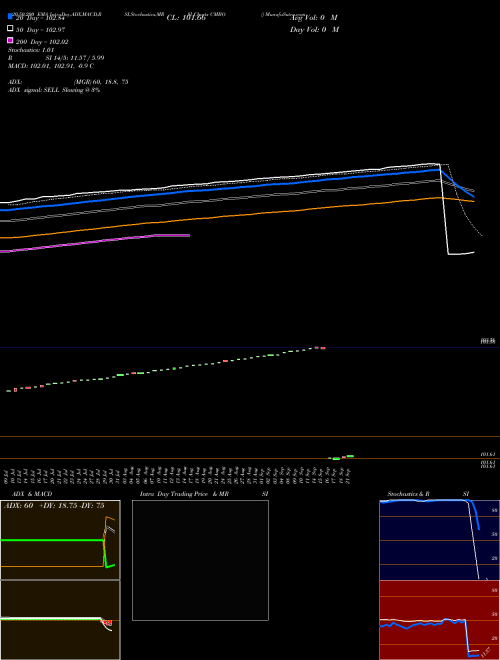
Task: Click the ADX indicator thumbnail chart
Action: [60, 540]
